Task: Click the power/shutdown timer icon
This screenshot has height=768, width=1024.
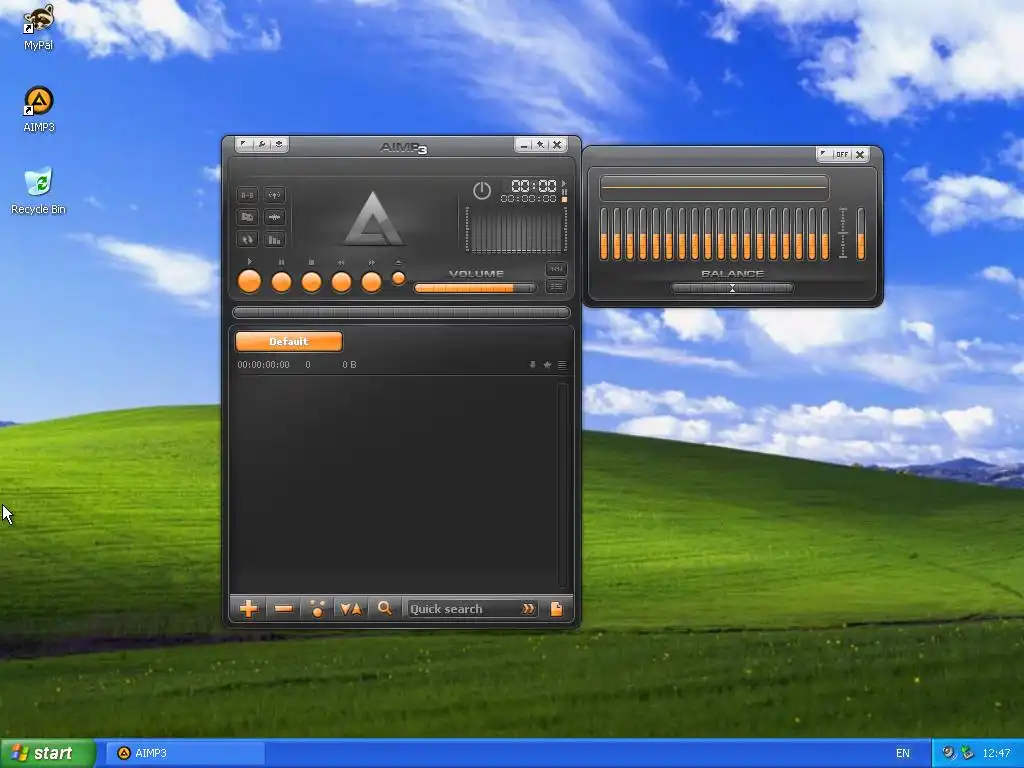Action: point(481,190)
